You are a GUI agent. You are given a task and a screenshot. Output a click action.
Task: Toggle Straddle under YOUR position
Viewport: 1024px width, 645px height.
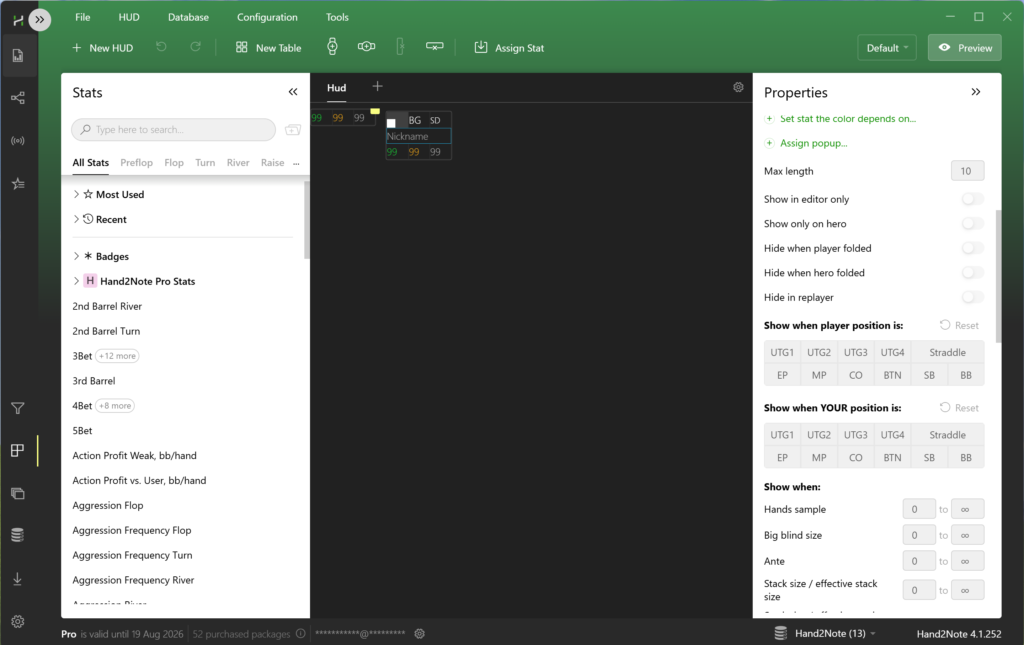click(x=948, y=435)
